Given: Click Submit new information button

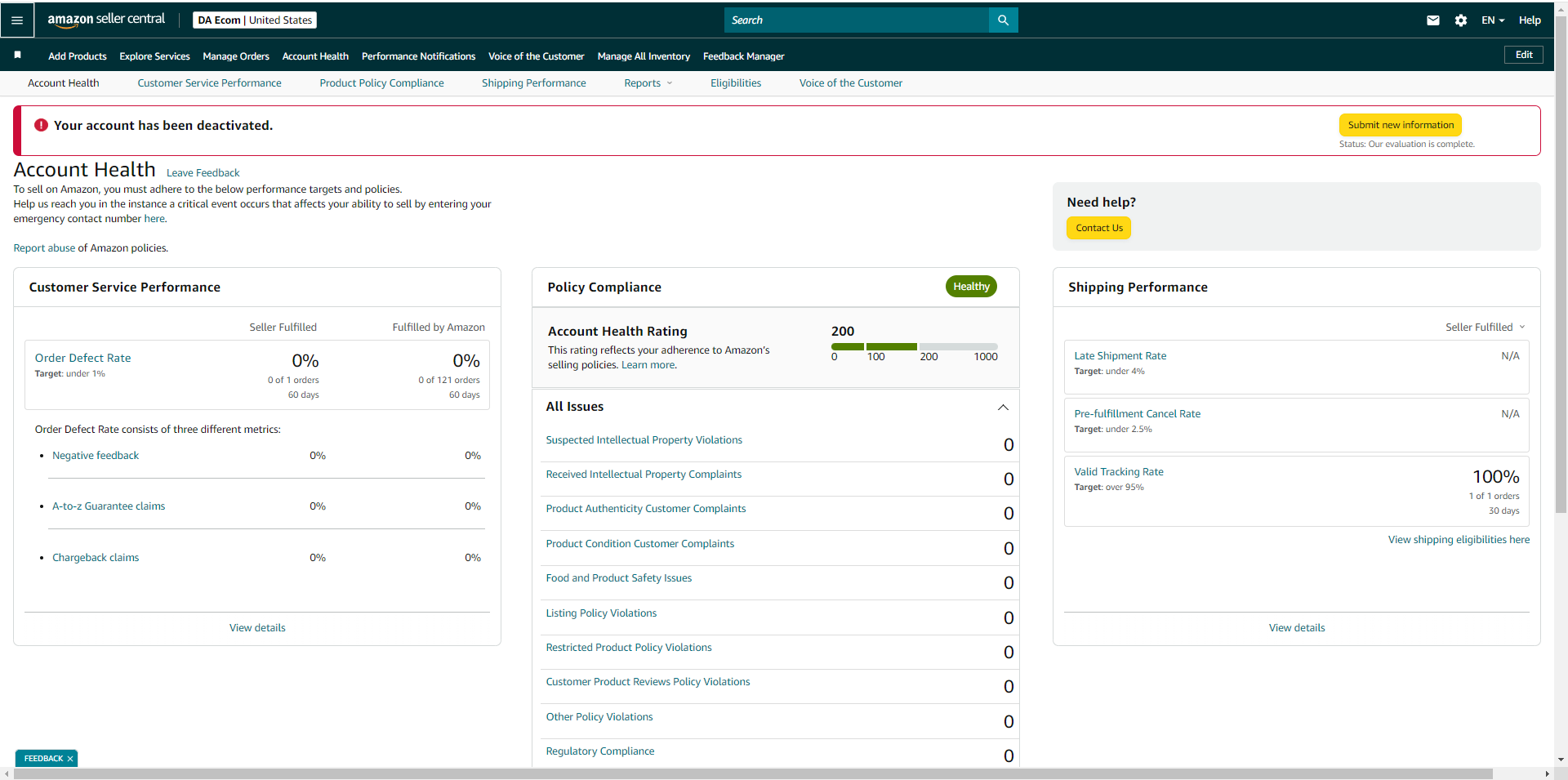Looking at the screenshot, I should 1401,125.
